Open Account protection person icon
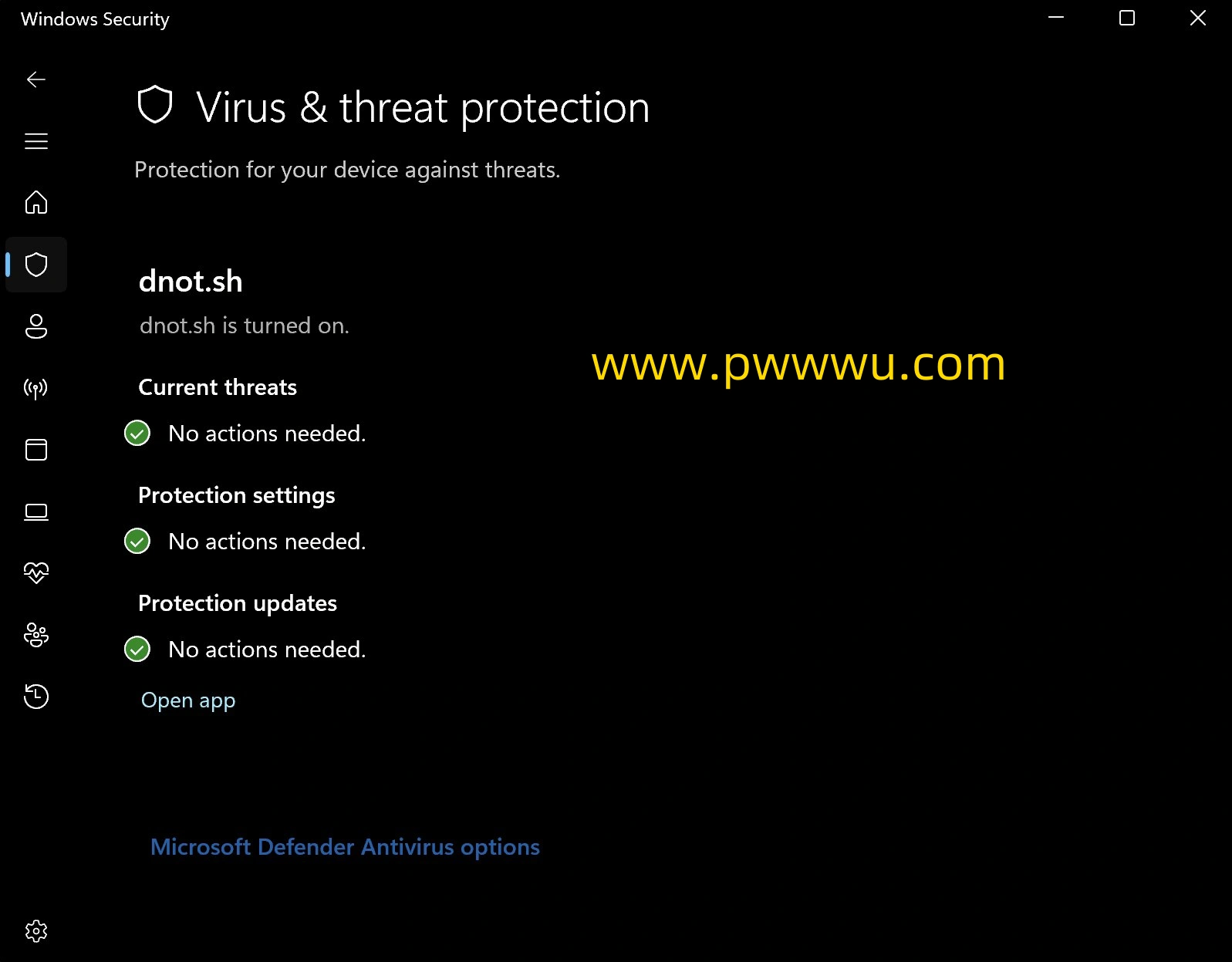This screenshot has width=1232, height=962. (36, 326)
